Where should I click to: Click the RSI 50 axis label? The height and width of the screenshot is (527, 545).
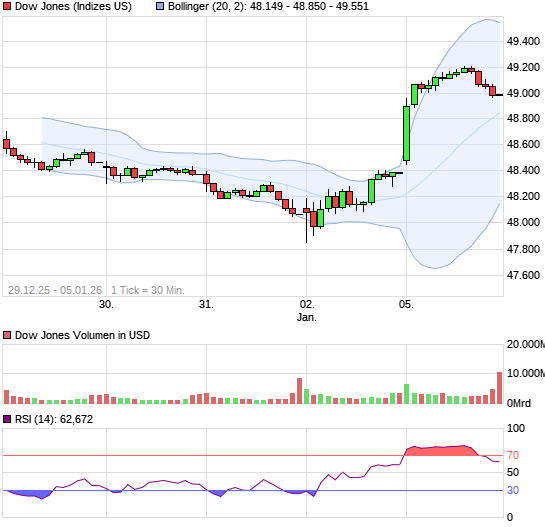point(513,472)
